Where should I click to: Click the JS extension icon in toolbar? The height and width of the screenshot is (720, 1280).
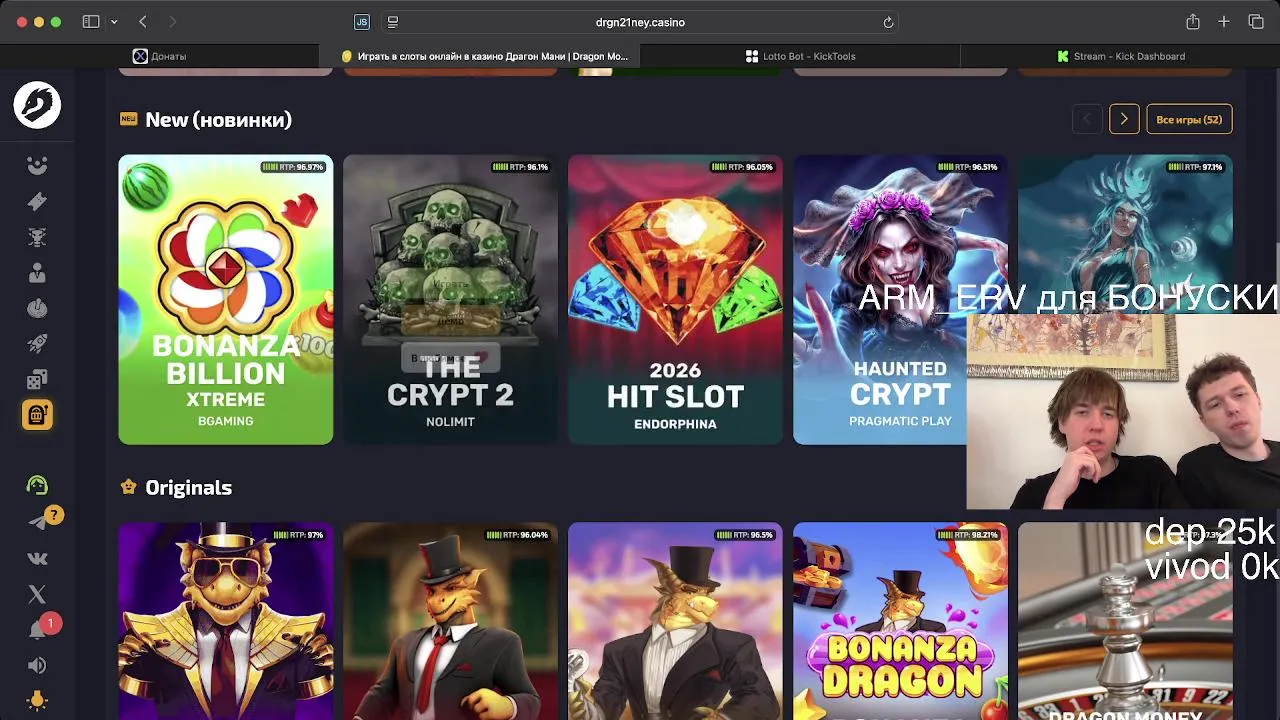362,22
